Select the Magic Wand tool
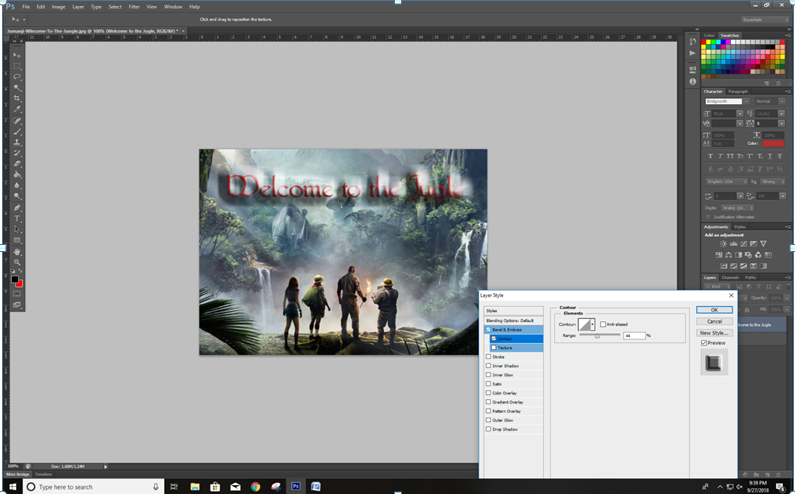Screen dimensions: 795x494 (17, 88)
